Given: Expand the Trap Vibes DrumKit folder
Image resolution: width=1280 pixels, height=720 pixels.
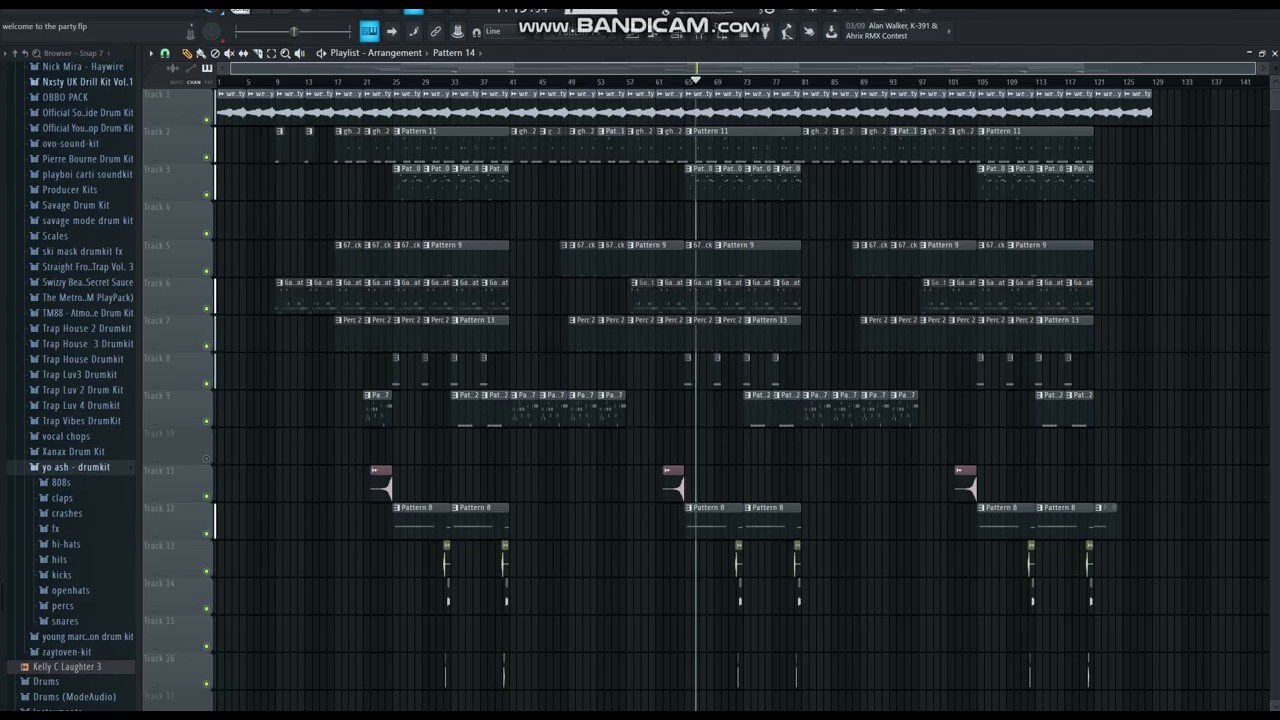Looking at the screenshot, I should click(81, 421).
